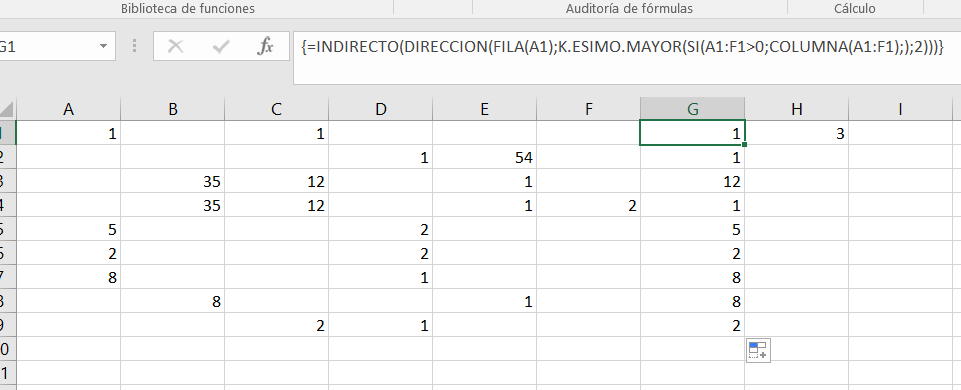This screenshot has height=390, width=961.
Task: Click the Select All corner triangle
Action: click(7, 110)
